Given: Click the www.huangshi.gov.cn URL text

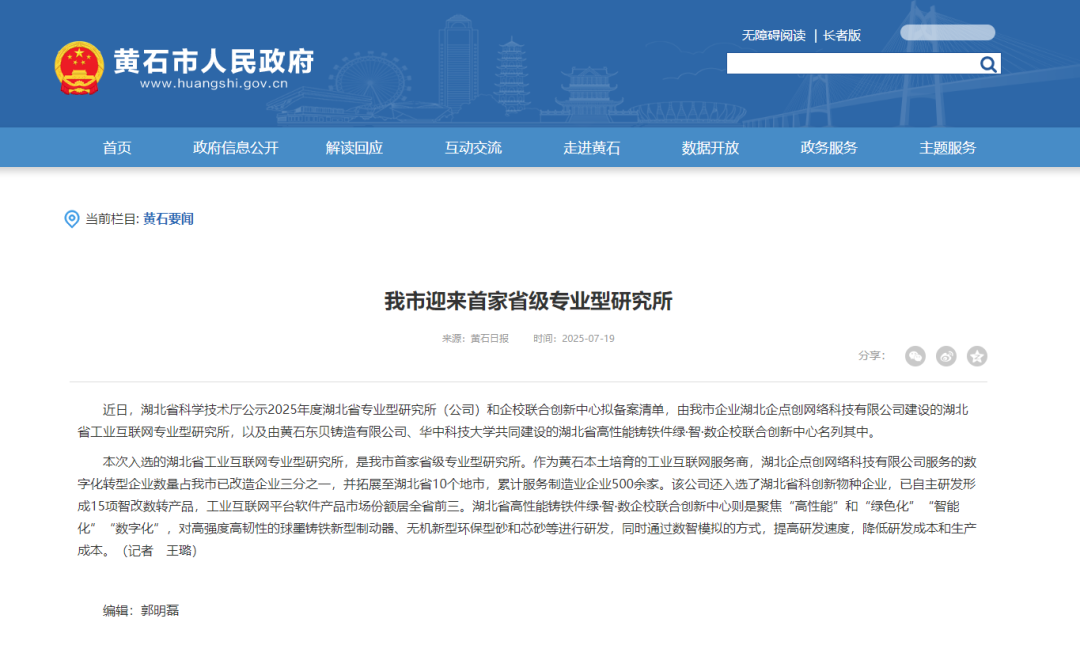Looking at the screenshot, I should [214, 84].
